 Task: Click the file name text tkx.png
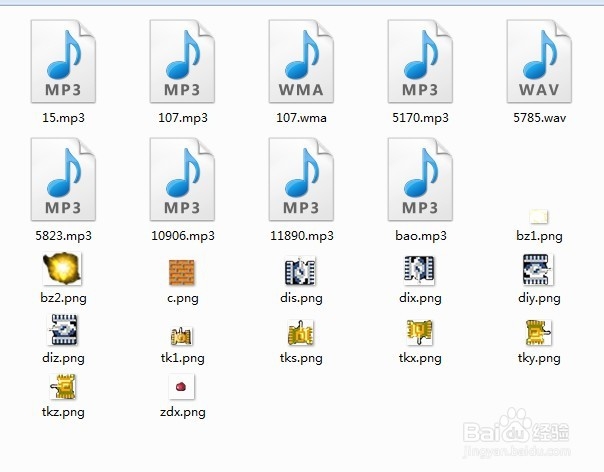420,358
